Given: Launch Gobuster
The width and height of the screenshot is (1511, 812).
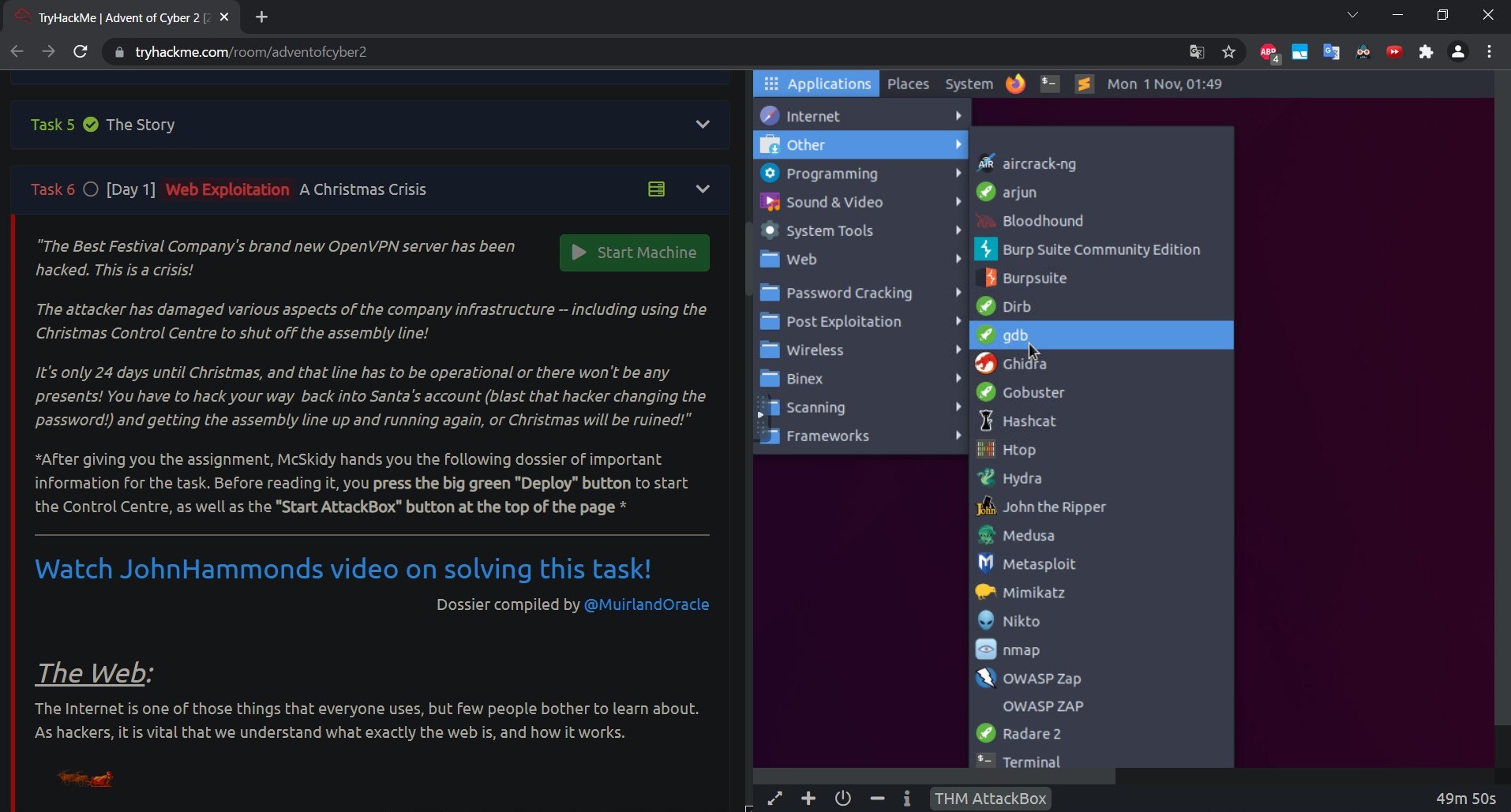Looking at the screenshot, I should (x=1101, y=392).
